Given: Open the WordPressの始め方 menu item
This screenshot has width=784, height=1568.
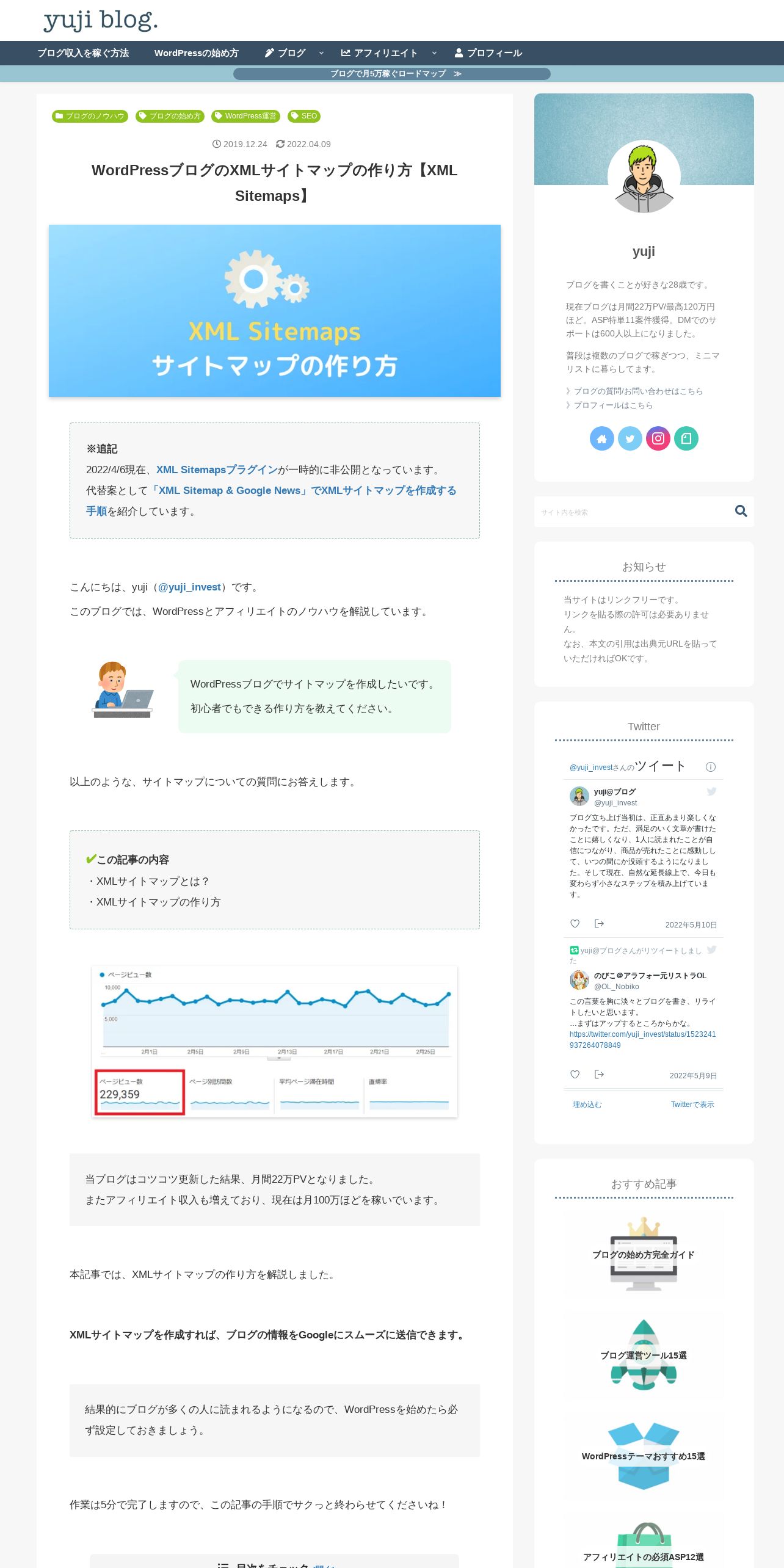Looking at the screenshot, I should coord(197,53).
